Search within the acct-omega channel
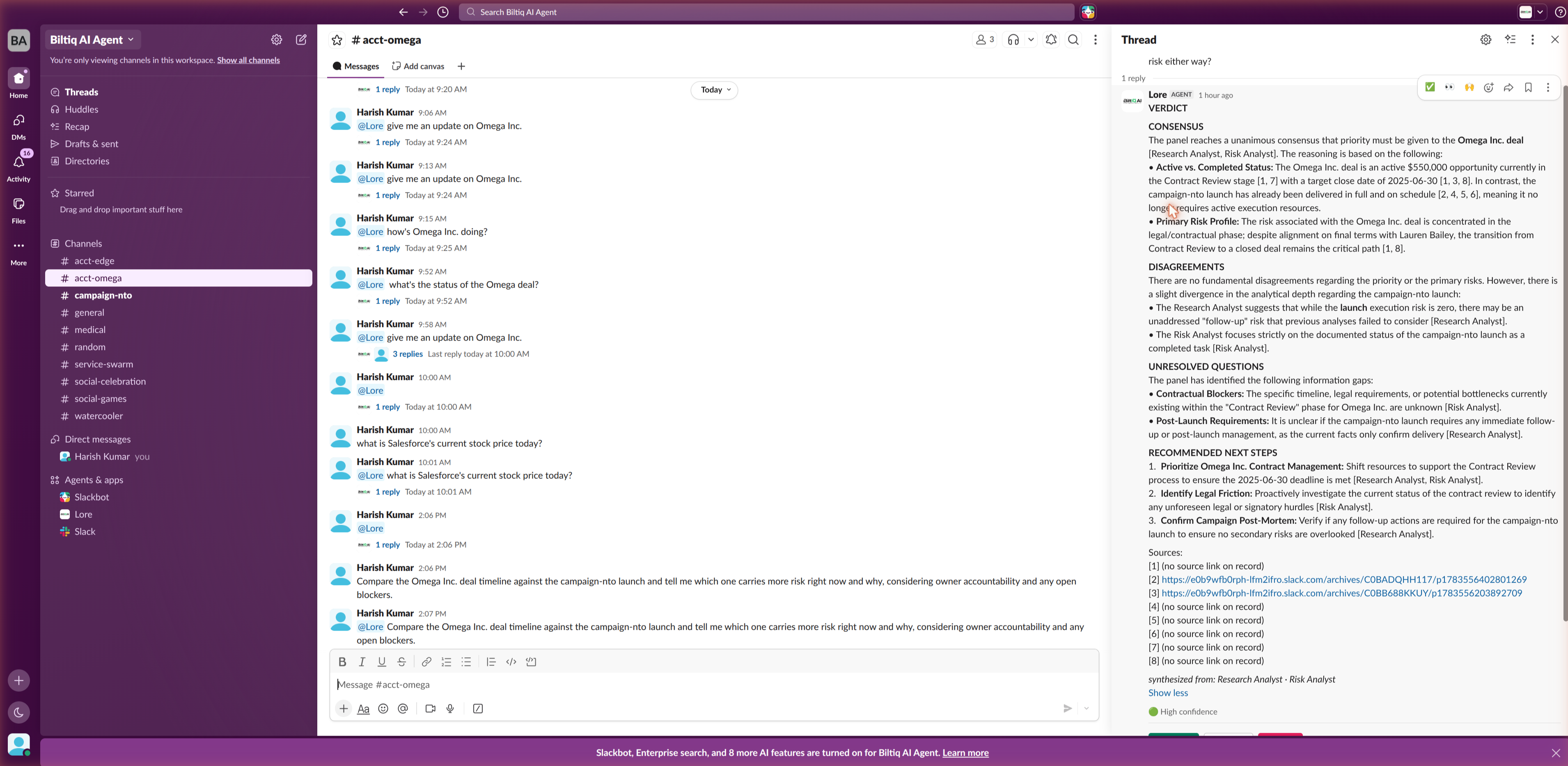Image resolution: width=1568 pixels, height=766 pixels. 1074,40
